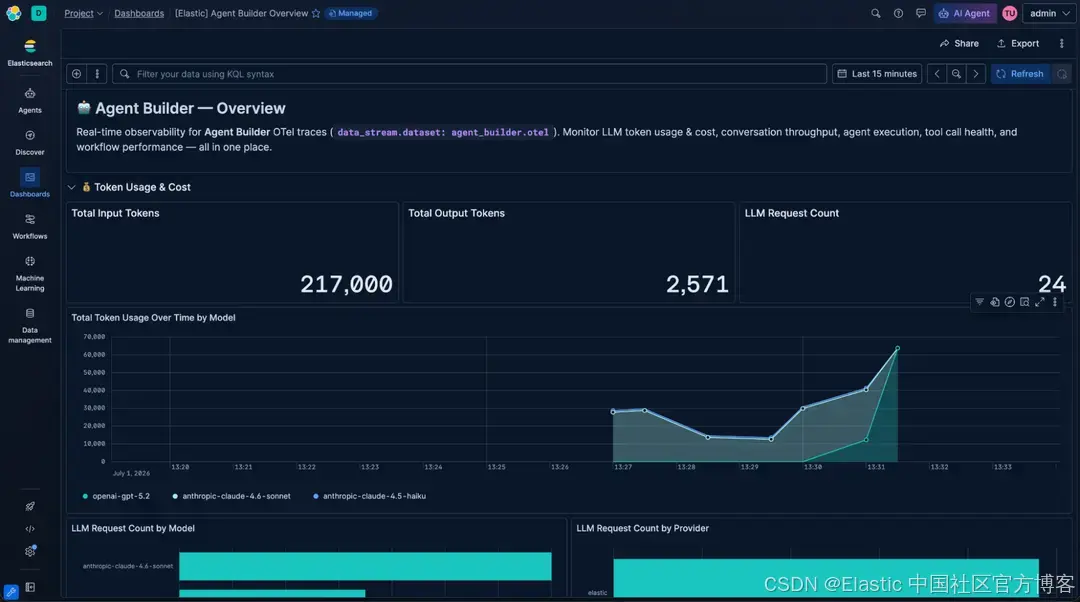
Task: Click the chart peak point at 13:31
Action: click(897, 349)
